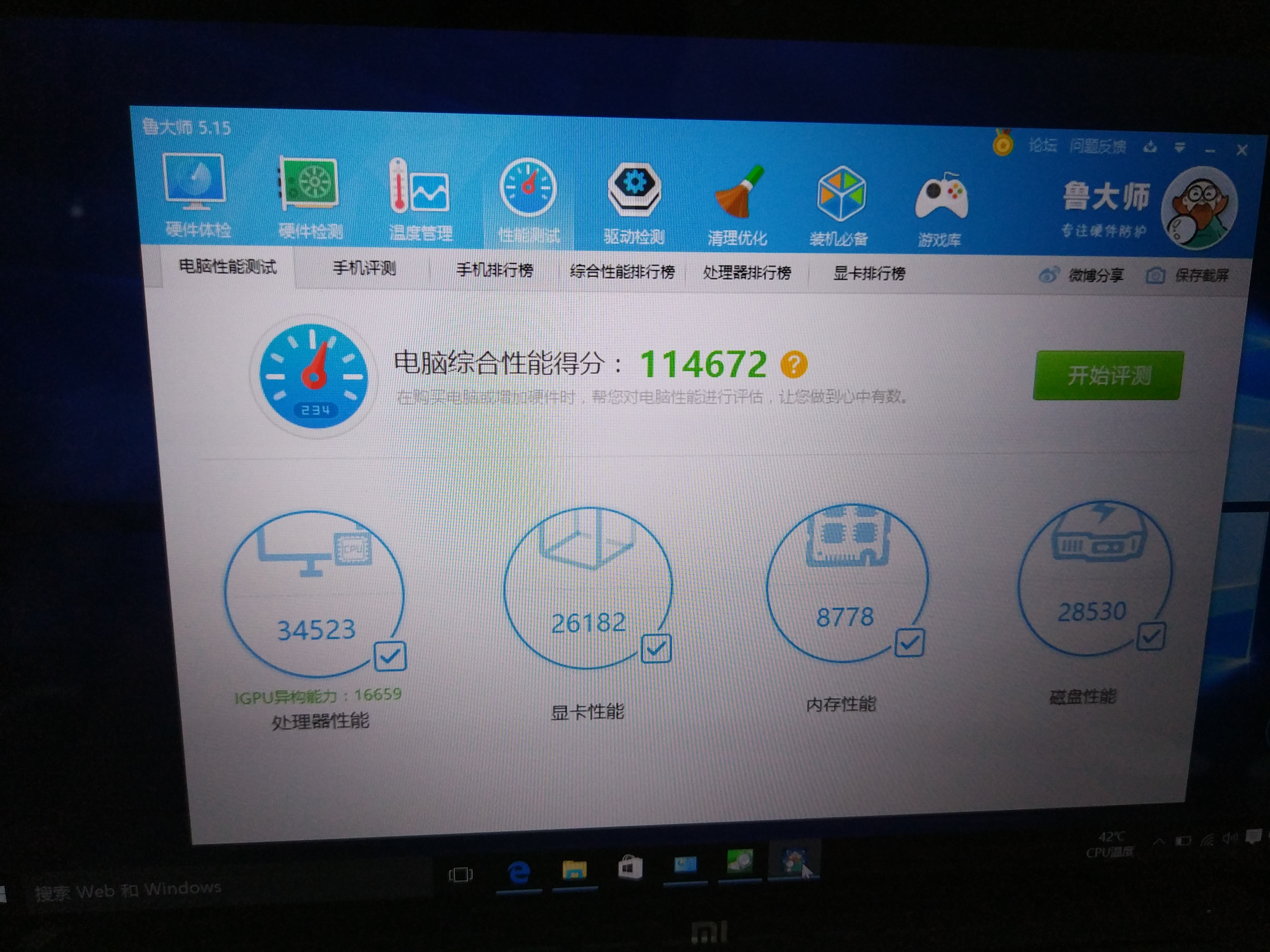Open the action center notification icon
Viewport: 1270px width, 952px height.
point(1253,837)
